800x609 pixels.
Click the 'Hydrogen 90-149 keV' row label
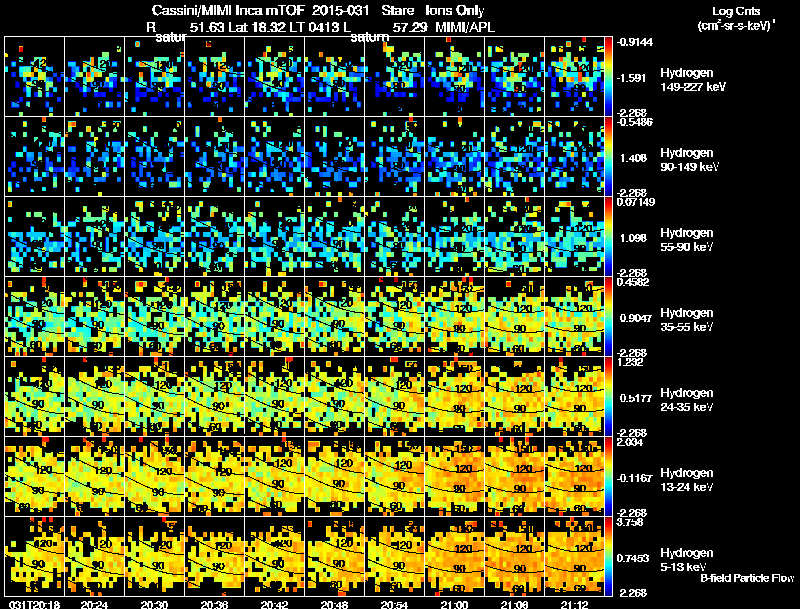click(690, 160)
